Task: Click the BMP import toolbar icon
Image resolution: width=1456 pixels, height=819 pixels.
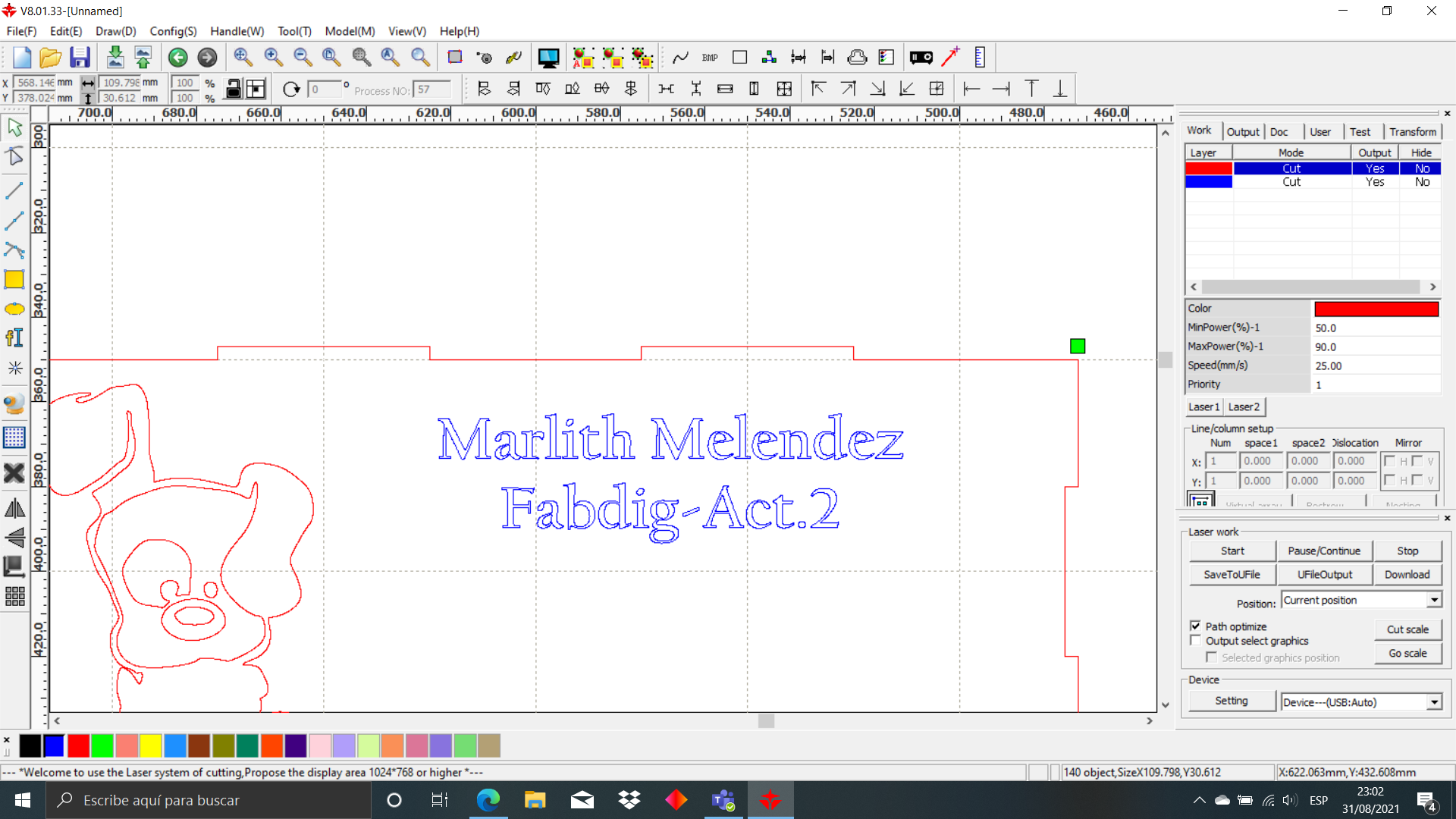Action: coord(710,58)
